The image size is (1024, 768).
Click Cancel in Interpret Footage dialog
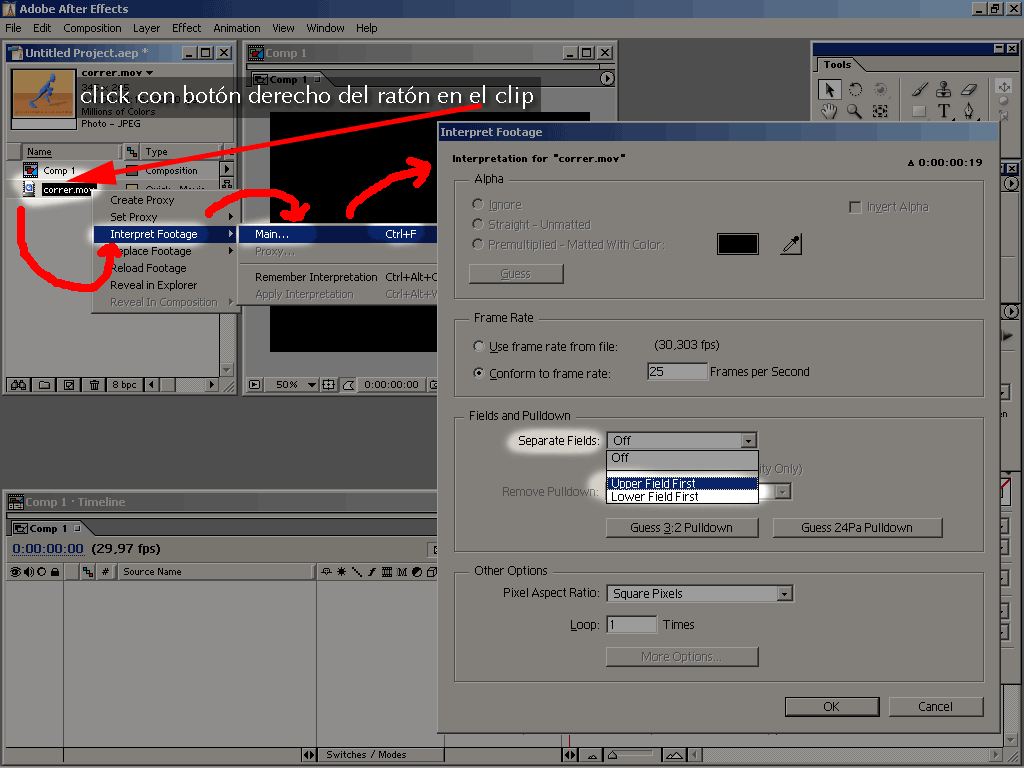pos(935,707)
